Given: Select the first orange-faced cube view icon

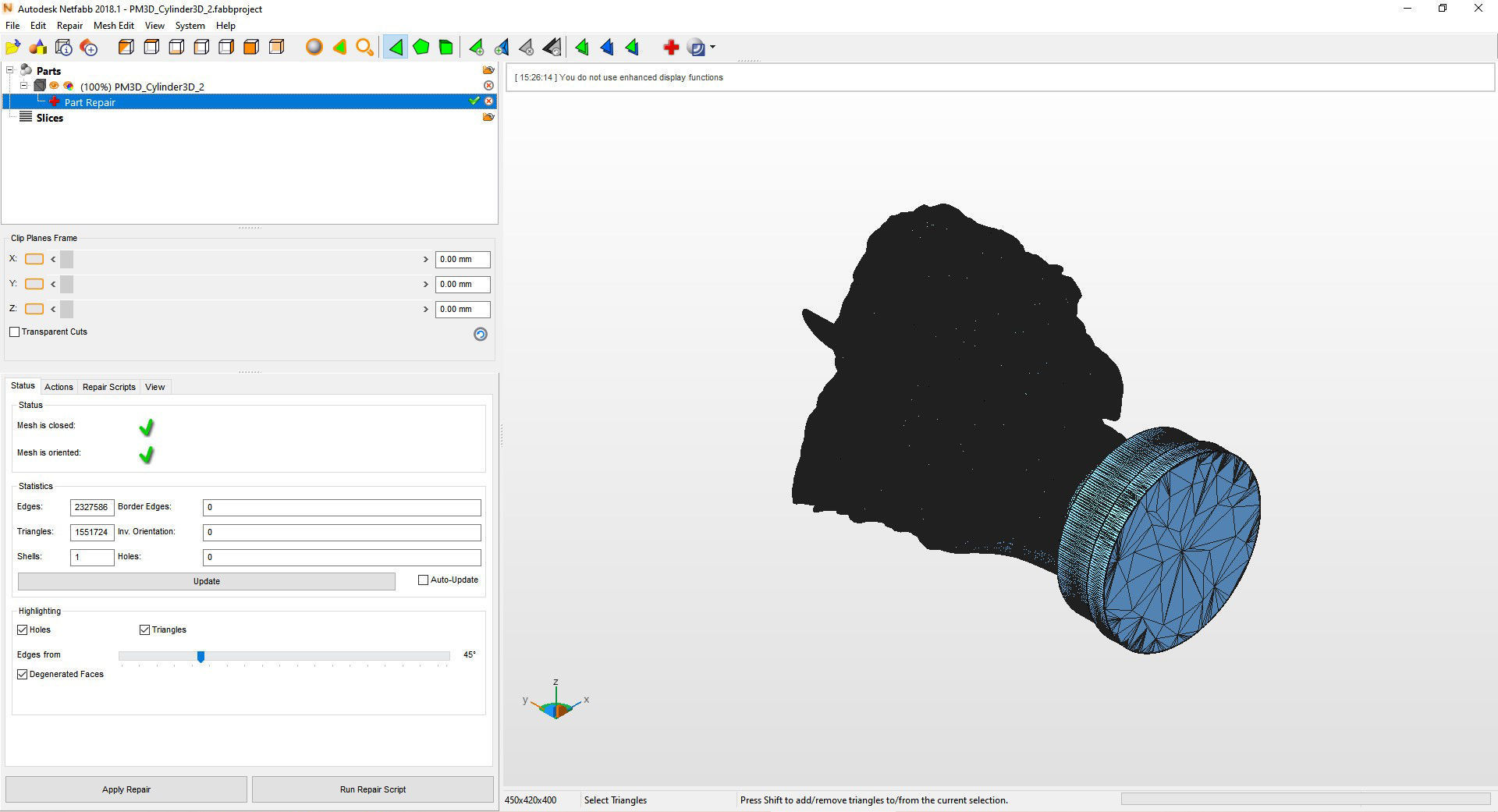Looking at the screenshot, I should click(126, 48).
